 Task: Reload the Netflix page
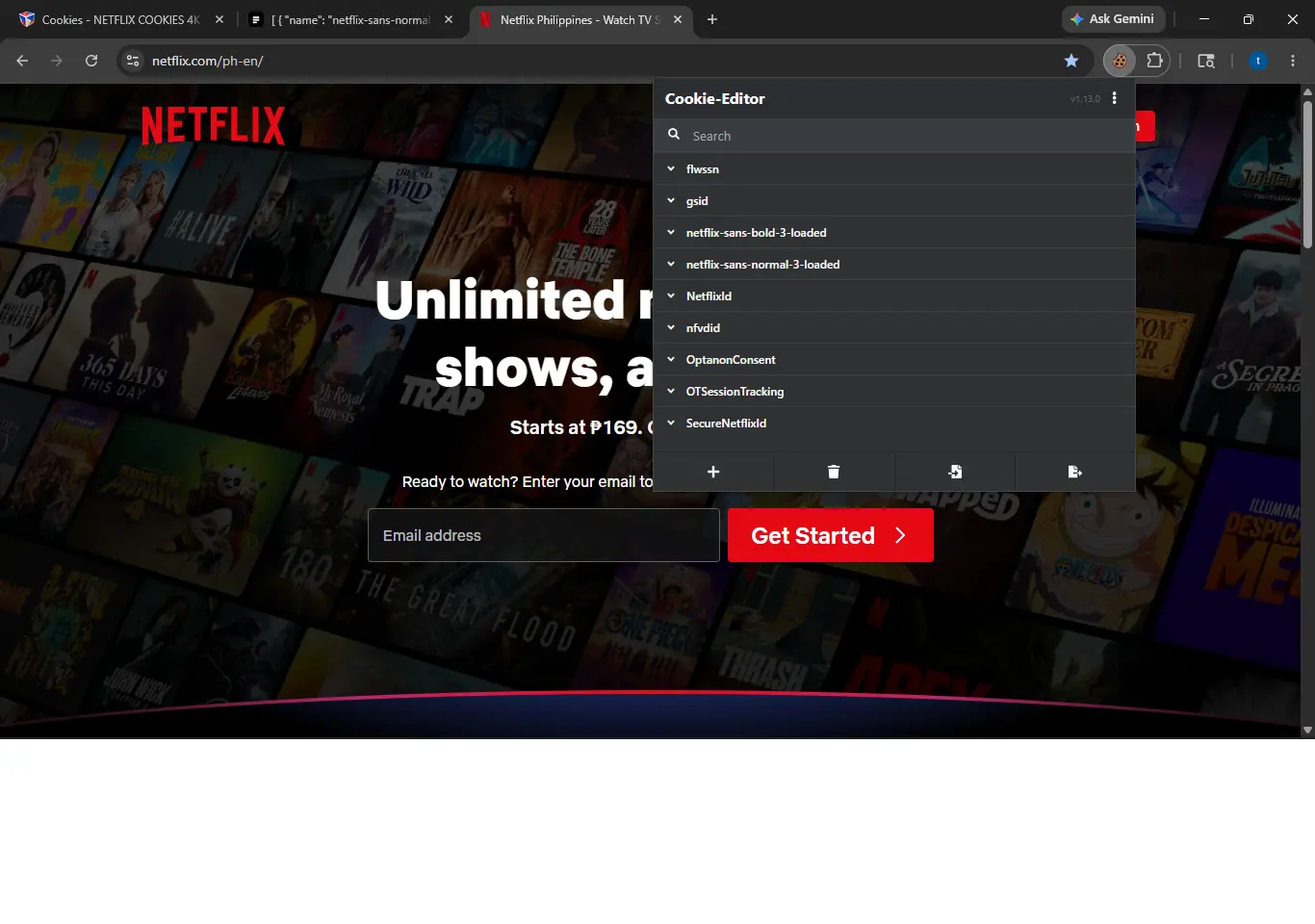(x=91, y=61)
